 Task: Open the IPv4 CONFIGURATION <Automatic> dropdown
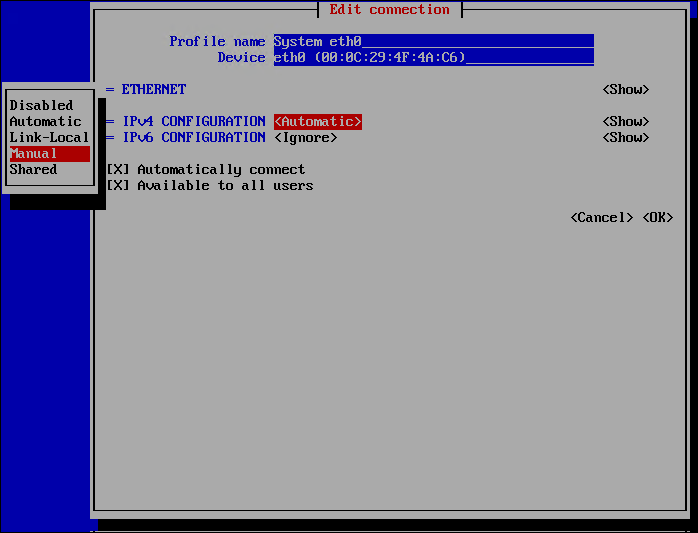pyautogui.click(x=318, y=122)
